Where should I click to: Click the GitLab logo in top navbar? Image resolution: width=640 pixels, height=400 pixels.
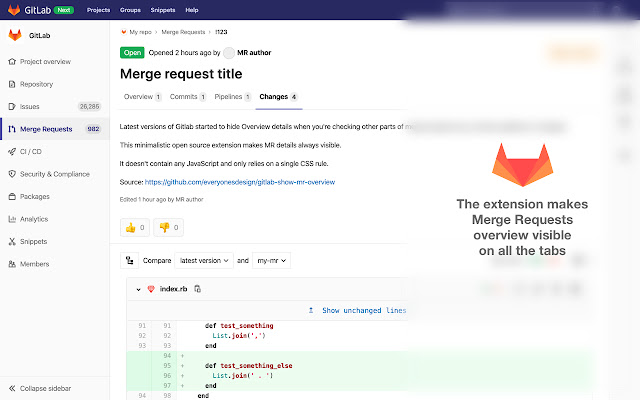(x=14, y=10)
